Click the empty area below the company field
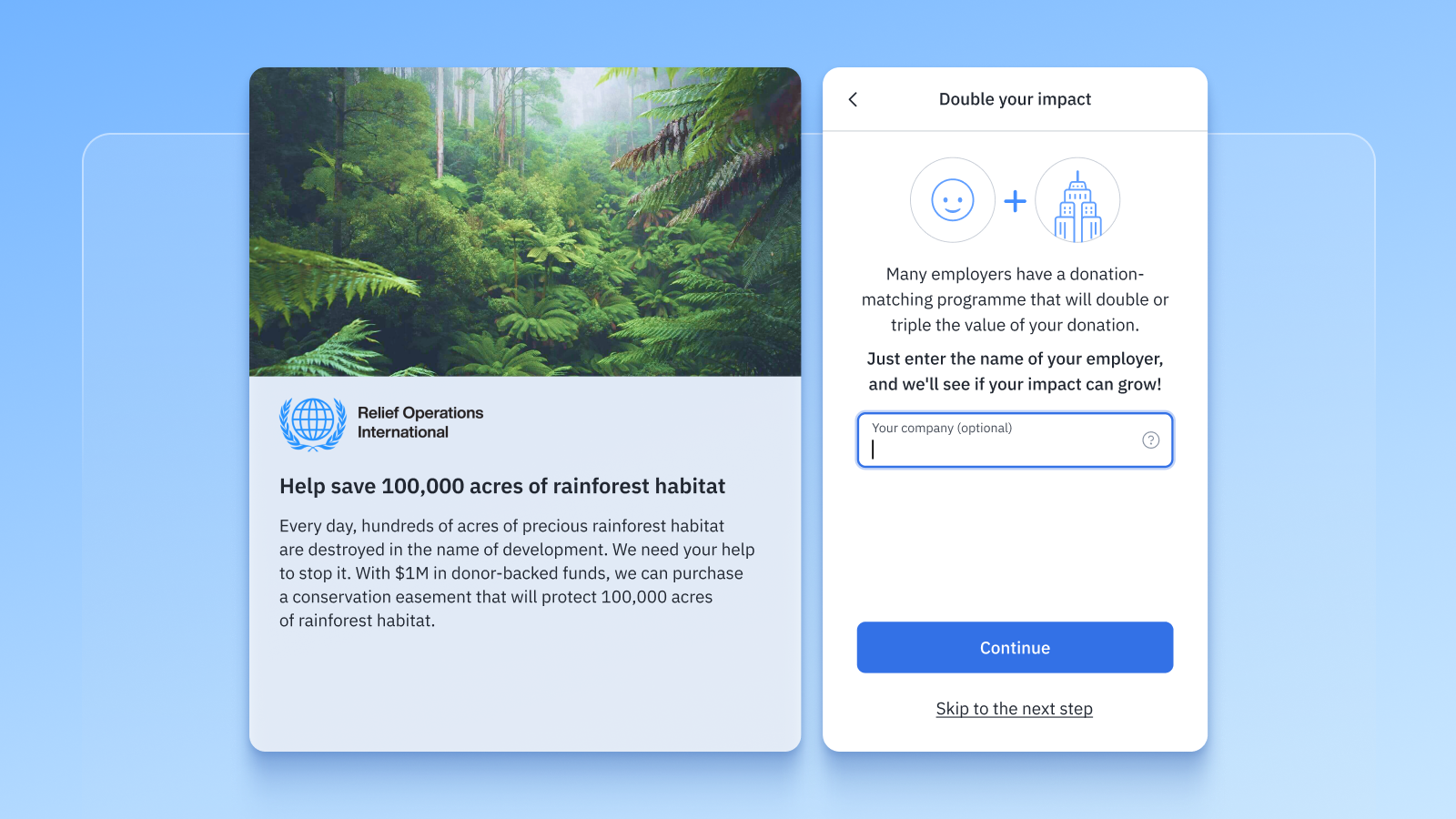Screen dimensions: 1456x819 coord(1015,544)
